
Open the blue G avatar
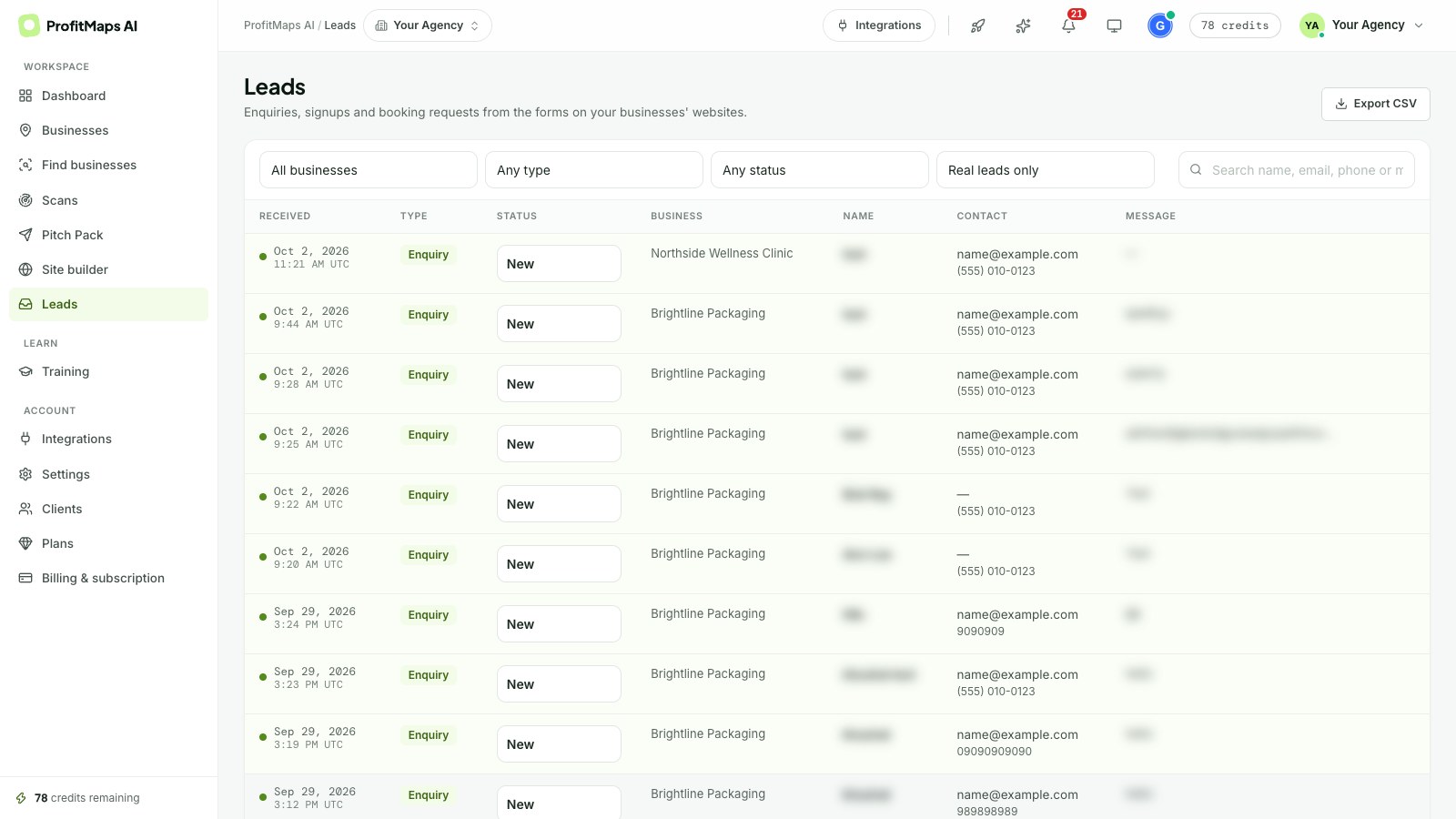click(x=1160, y=25)
